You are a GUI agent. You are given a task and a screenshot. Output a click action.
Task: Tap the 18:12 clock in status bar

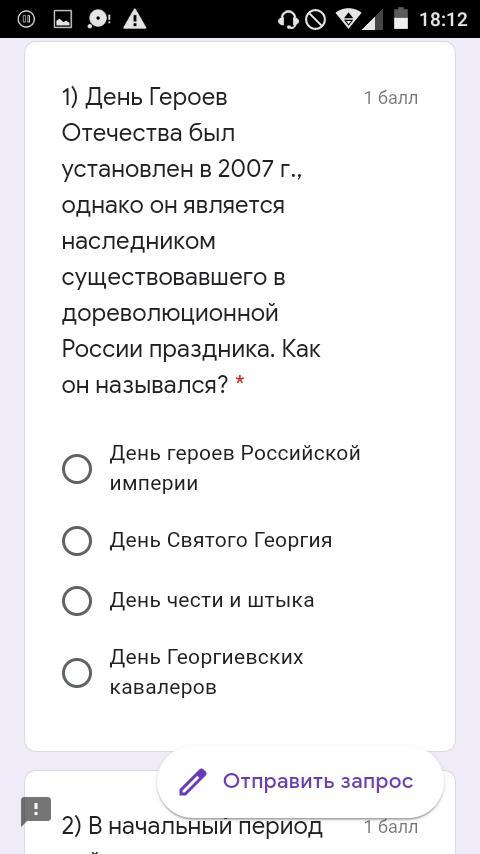(x=443, y=20)
